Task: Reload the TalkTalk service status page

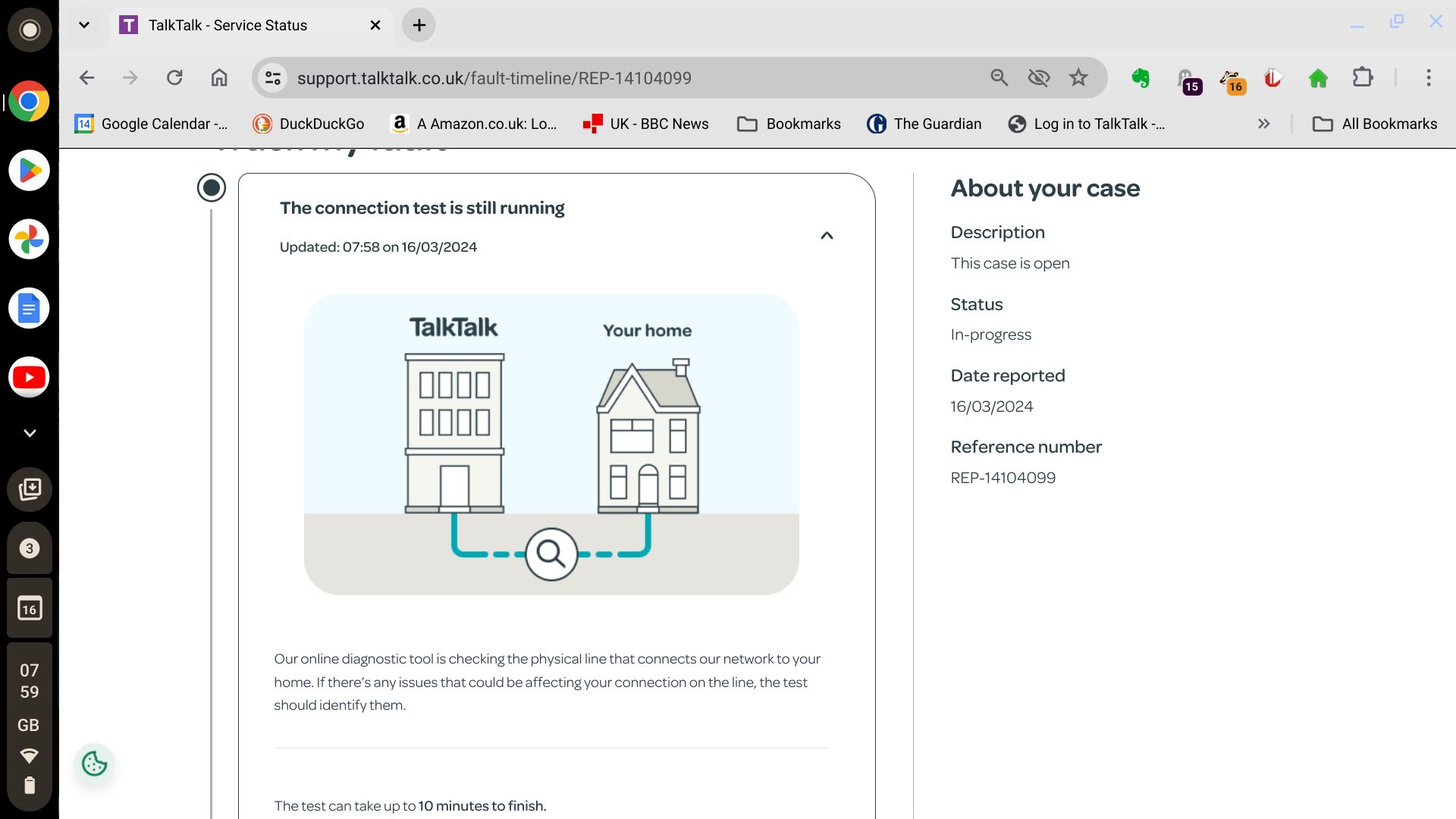Action: pyautogui.click(x=175, y=77)
